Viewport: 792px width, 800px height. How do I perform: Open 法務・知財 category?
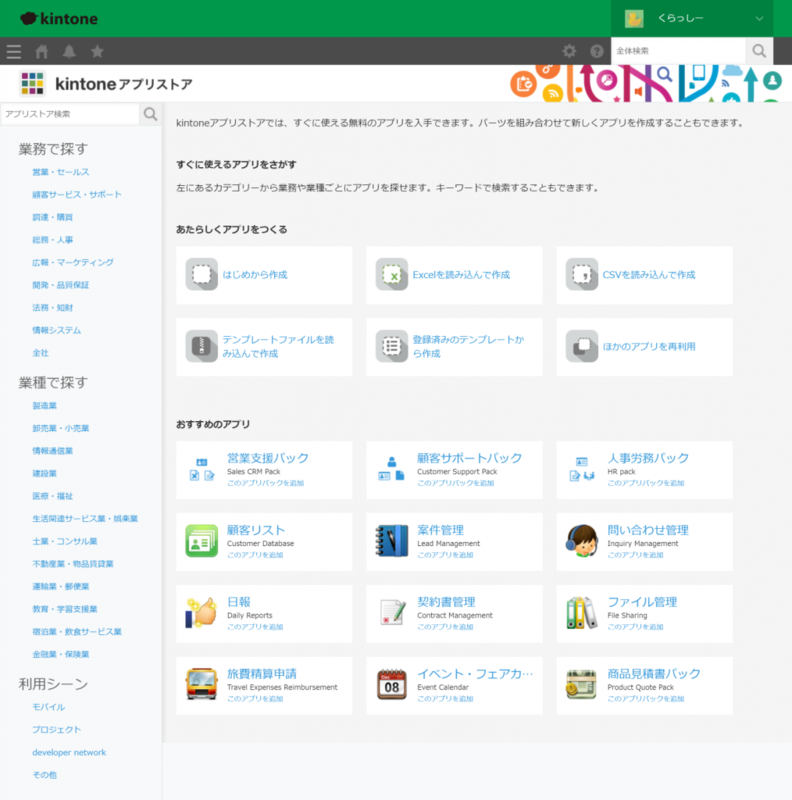(x=53, y=308)
